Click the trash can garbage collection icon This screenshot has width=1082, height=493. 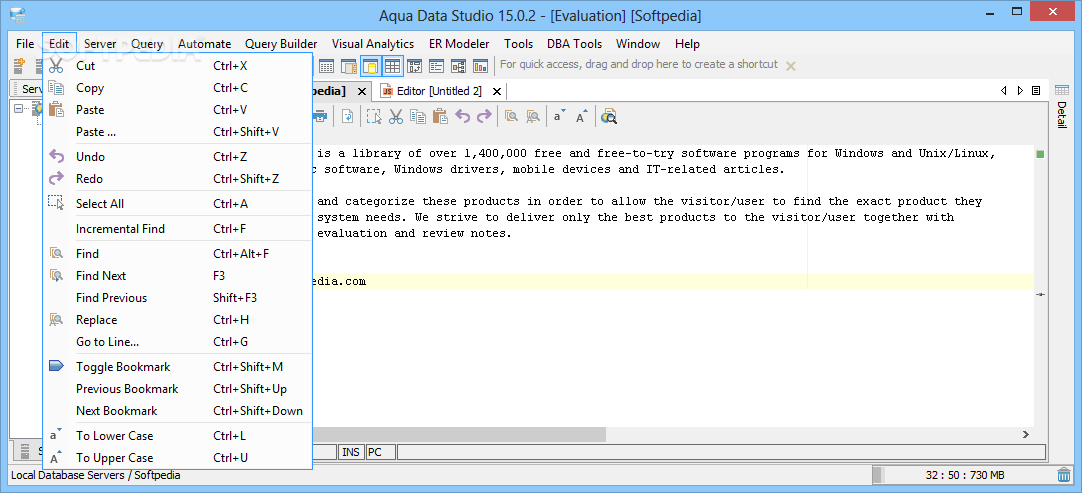click(1063, 475)
